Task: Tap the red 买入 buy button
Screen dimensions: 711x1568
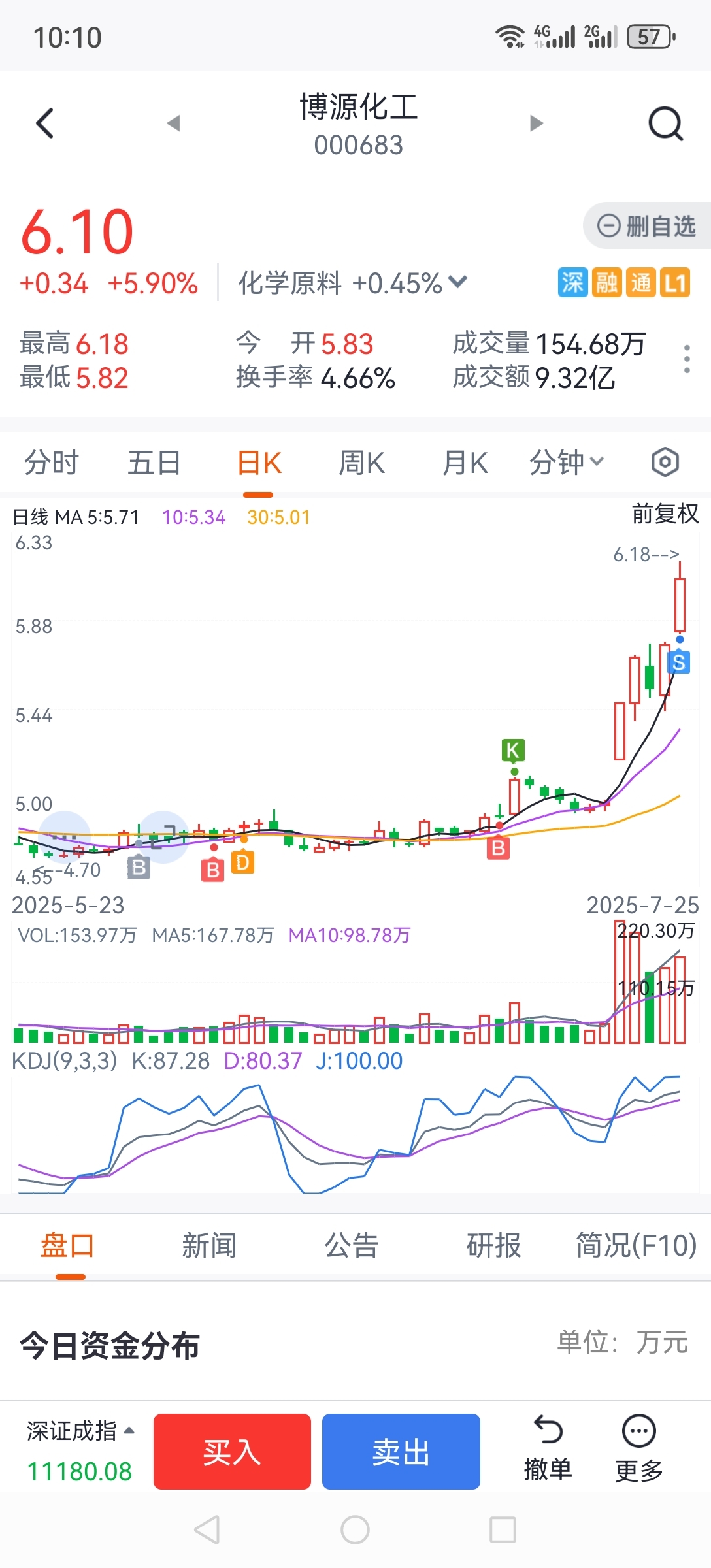Action: (x=232, y=1452)
